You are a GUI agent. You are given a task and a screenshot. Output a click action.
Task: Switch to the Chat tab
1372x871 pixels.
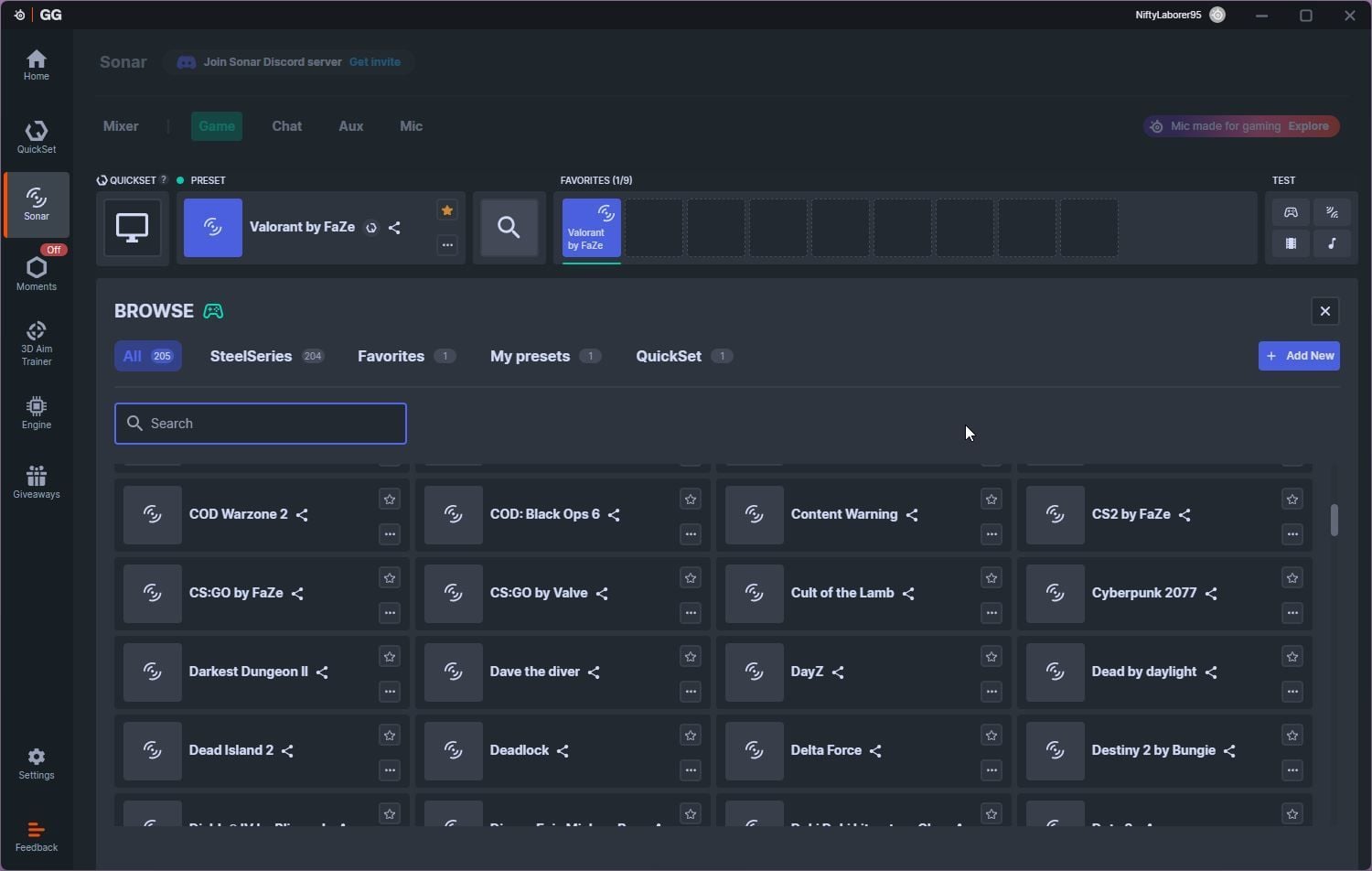tap(286, 126)
